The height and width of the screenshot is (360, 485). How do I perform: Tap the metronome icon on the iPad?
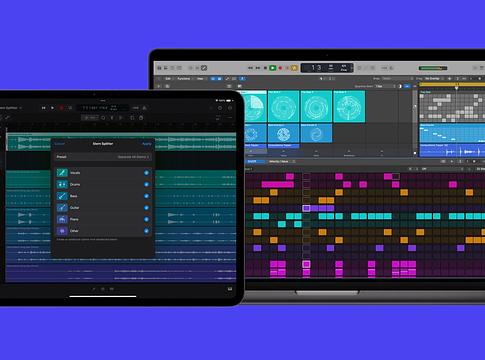pyautogui.click(x=145, y=108)
